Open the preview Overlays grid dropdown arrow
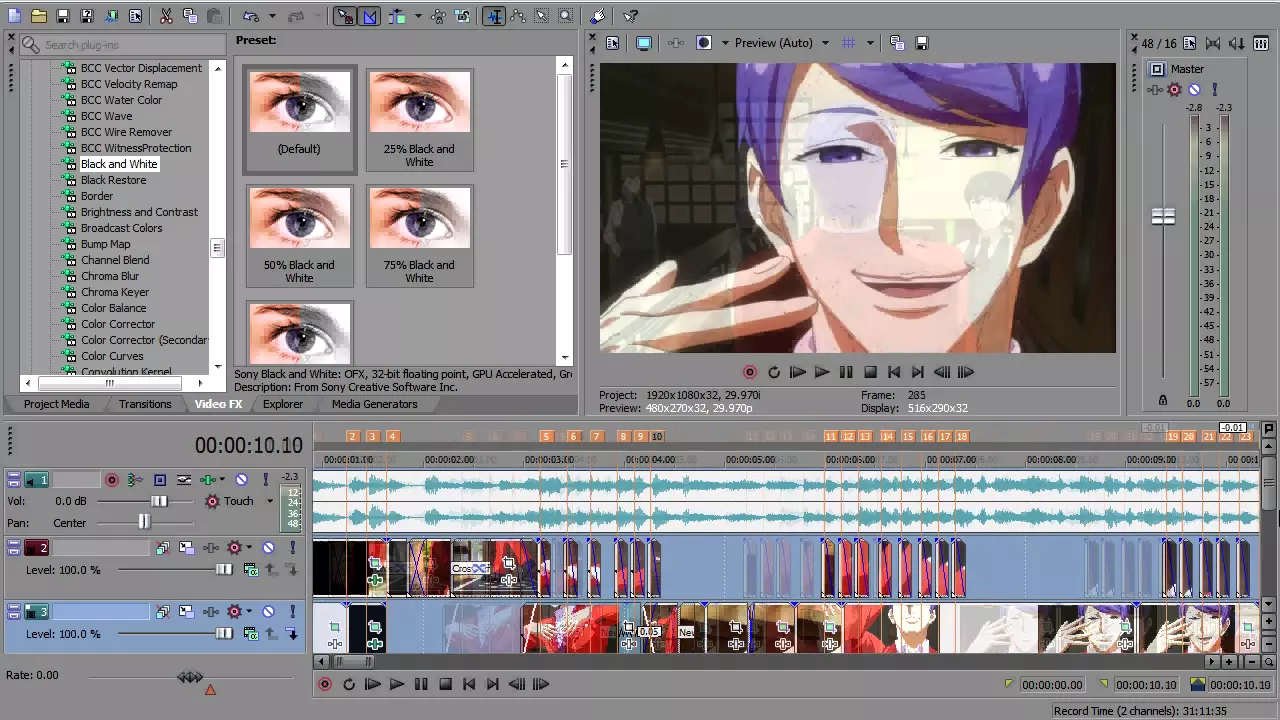Viewport: 1280px width, 720px height. click(x=870, y=43)
